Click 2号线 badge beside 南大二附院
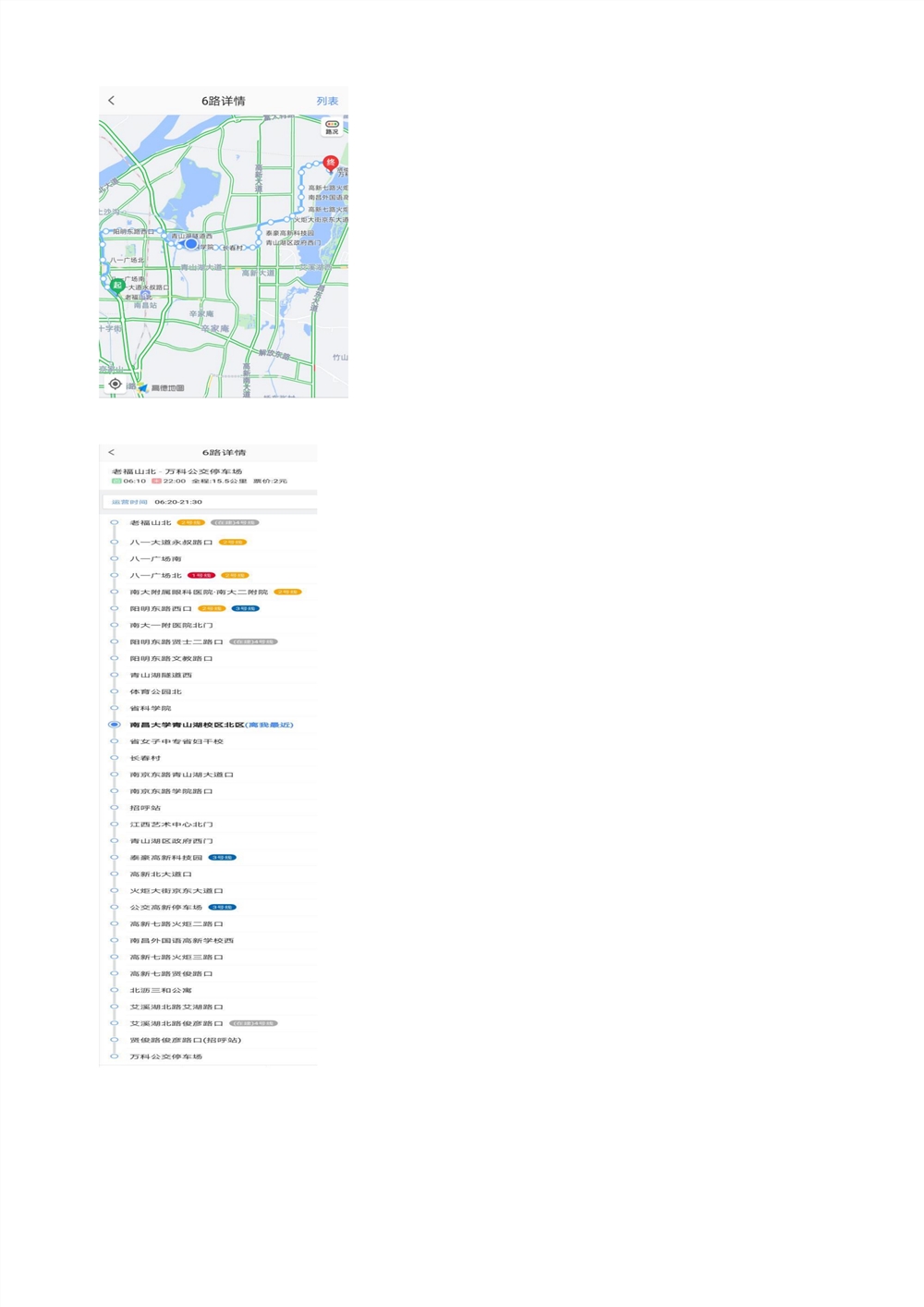The image size is (924, 1307). [287, 592]
